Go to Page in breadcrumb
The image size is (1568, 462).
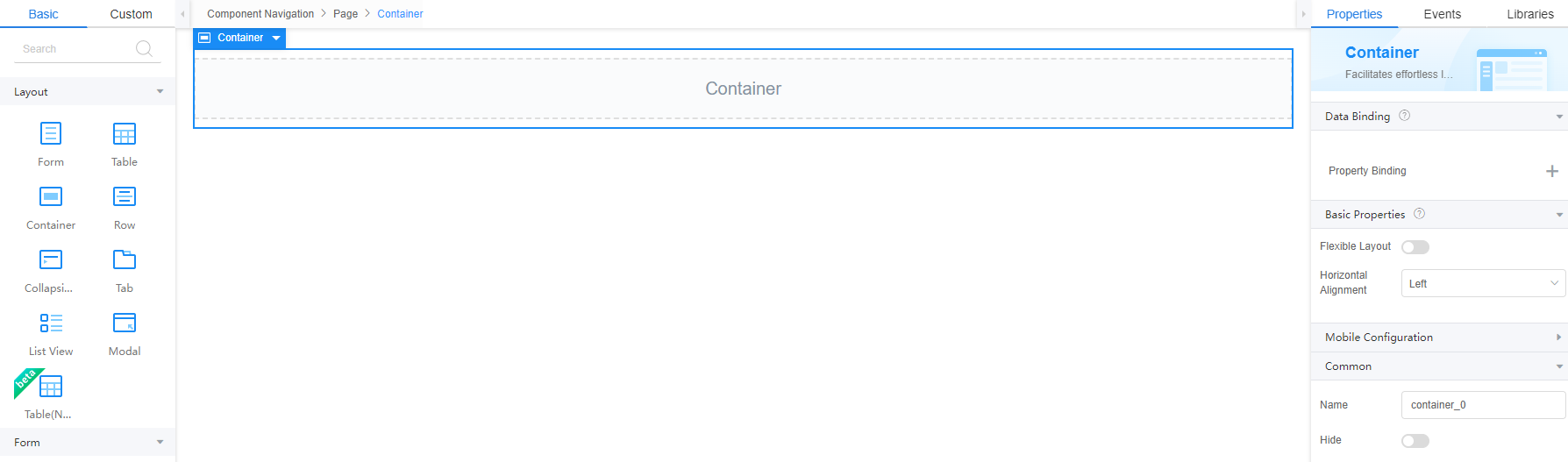pos(346,14)
